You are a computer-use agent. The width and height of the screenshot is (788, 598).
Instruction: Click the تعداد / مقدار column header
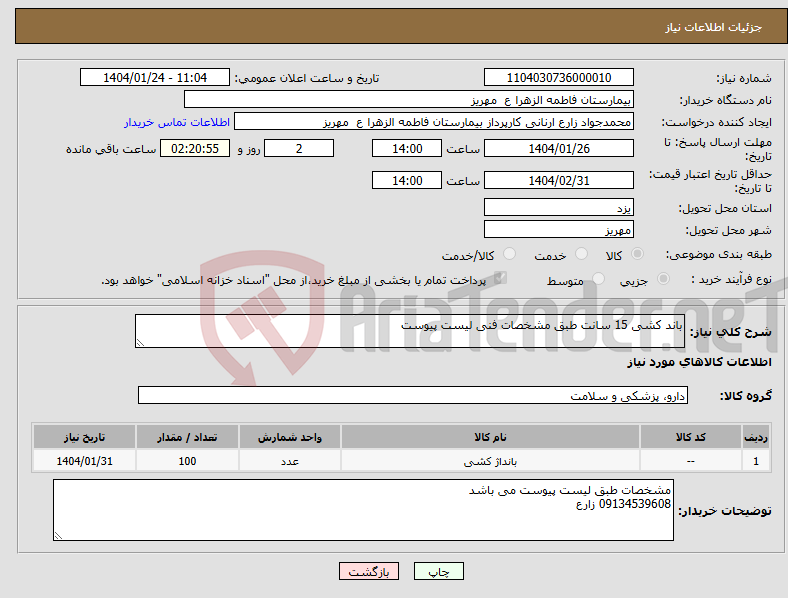click(x=187, y=437)
